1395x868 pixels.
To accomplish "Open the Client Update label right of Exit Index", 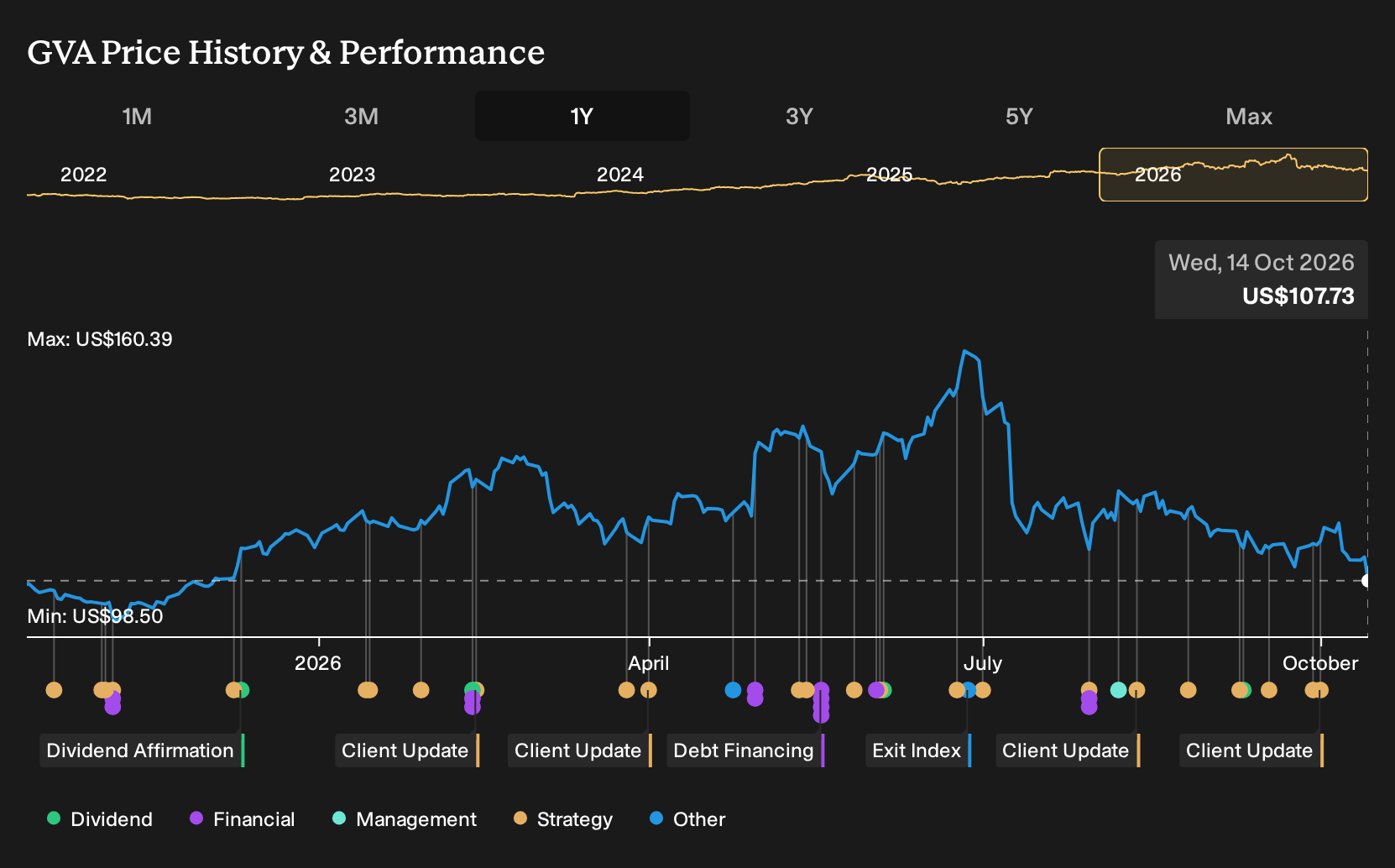I will 1068,750.
